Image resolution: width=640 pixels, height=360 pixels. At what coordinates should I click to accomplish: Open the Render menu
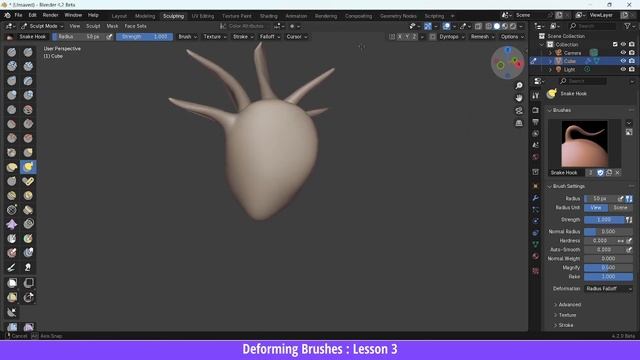(x=51, y=15)
